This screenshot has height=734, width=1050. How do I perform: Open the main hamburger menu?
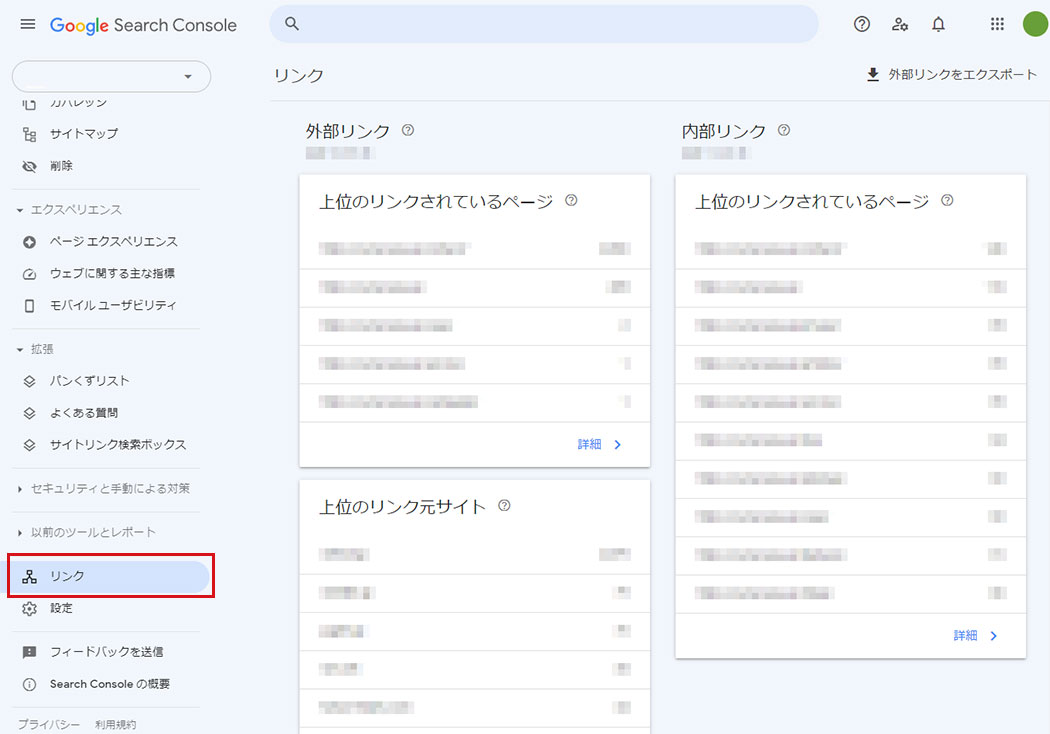tap(27, 25)
